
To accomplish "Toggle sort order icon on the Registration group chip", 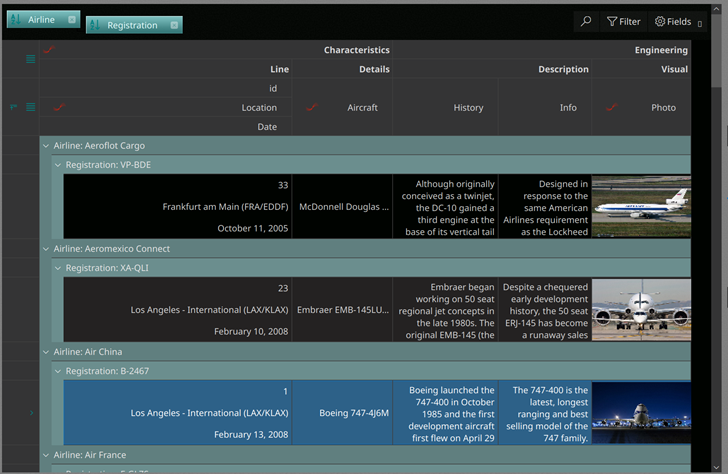I will coord(95,25).
